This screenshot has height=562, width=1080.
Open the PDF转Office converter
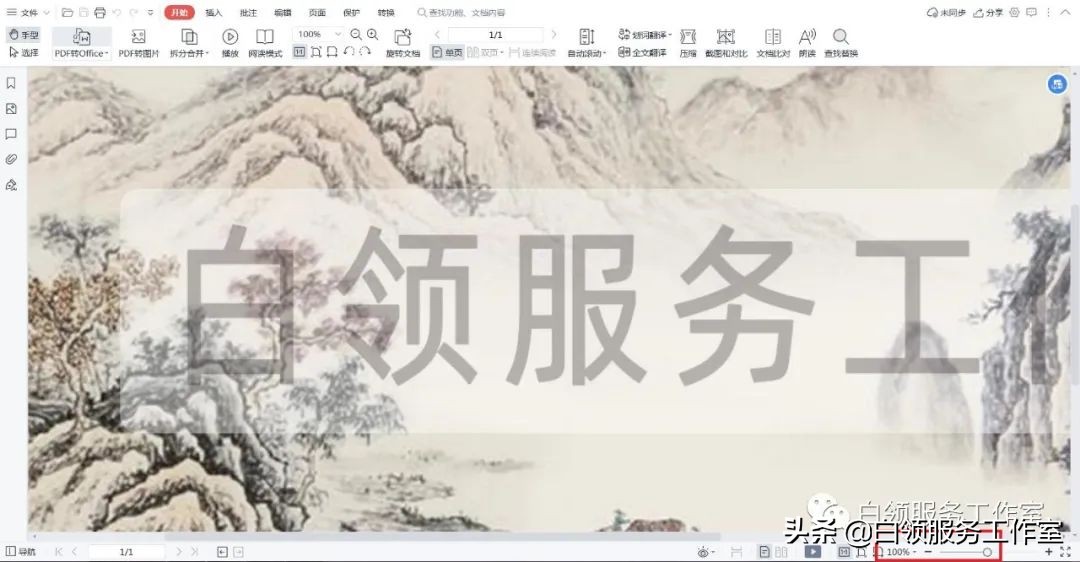click(82, 43)
